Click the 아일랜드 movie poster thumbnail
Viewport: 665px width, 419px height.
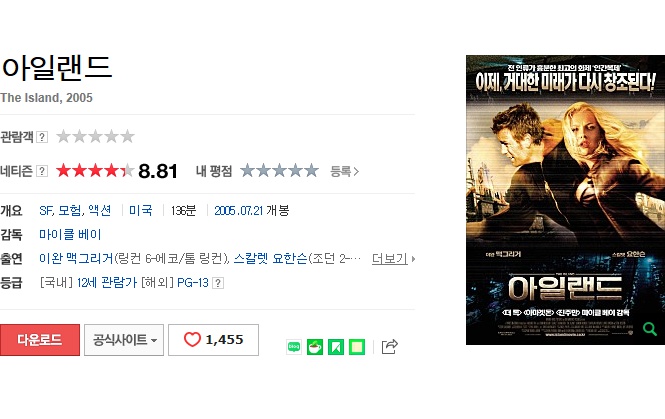565,200
